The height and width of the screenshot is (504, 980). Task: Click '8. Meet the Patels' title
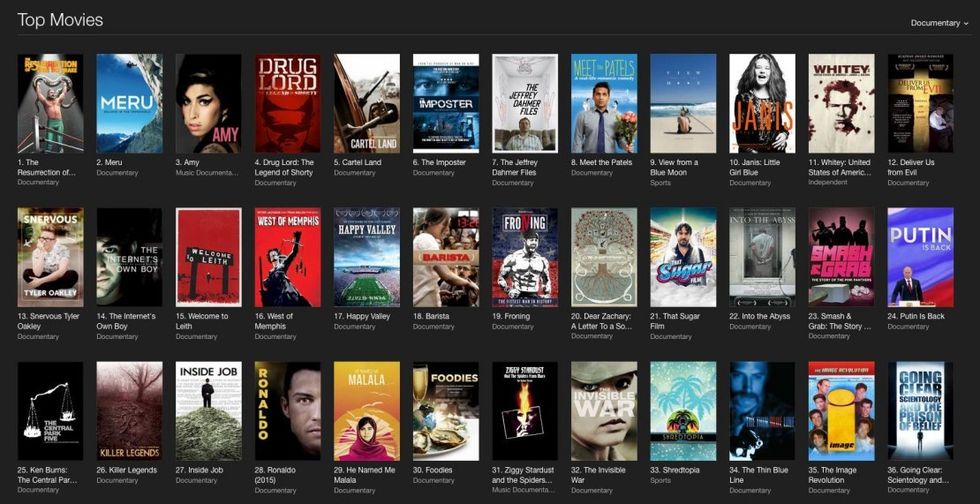point(602,162)
